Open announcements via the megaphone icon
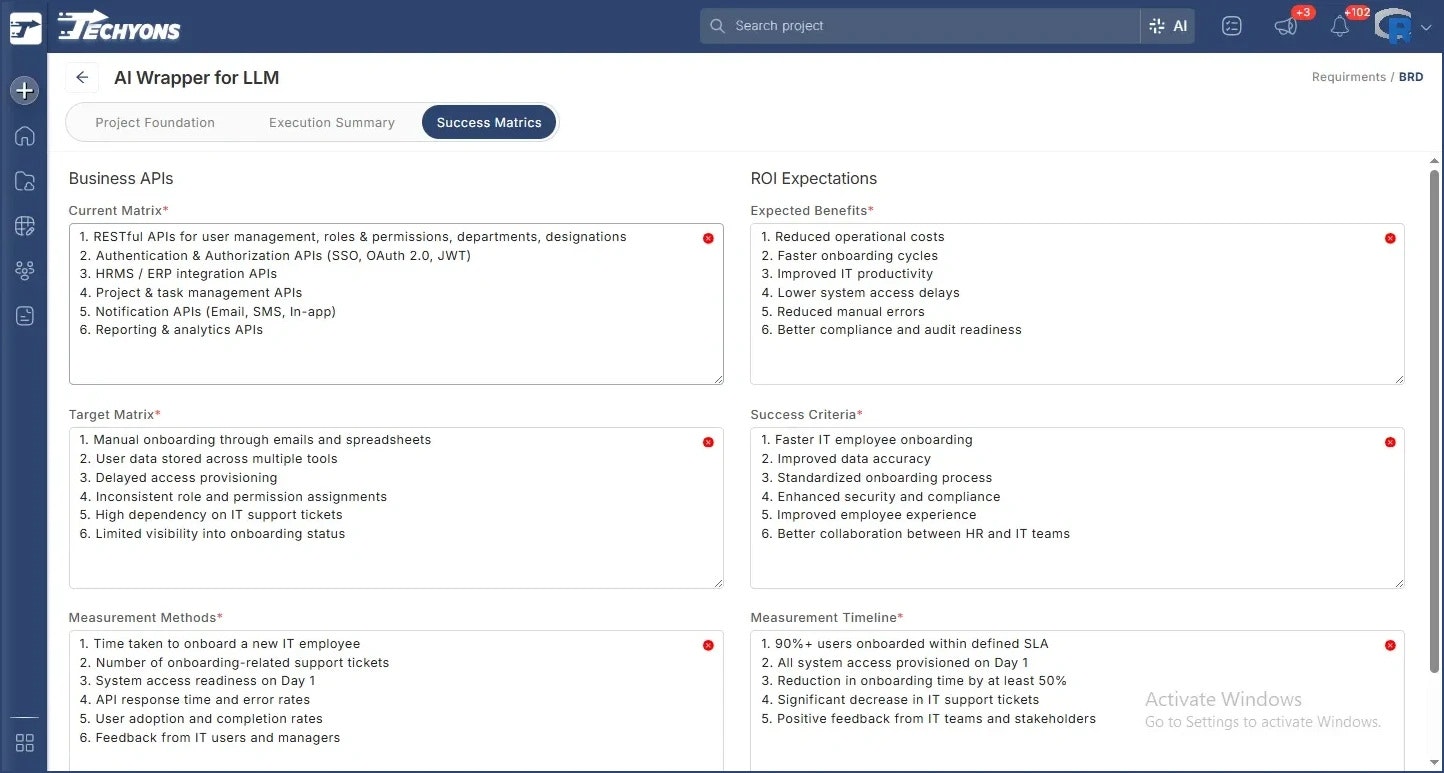Screen dimensions: 1444x773 point(1286,26)
